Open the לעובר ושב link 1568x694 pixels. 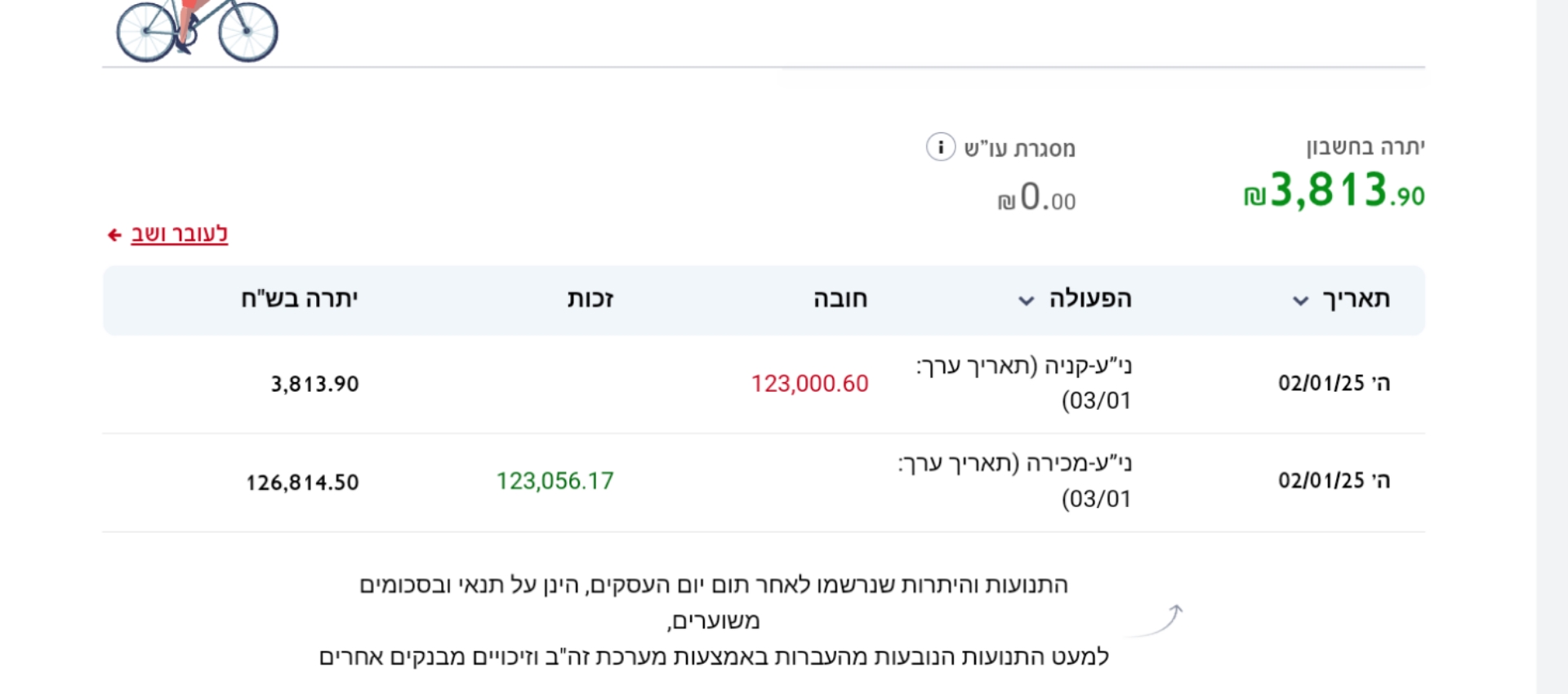click(180, 234)
